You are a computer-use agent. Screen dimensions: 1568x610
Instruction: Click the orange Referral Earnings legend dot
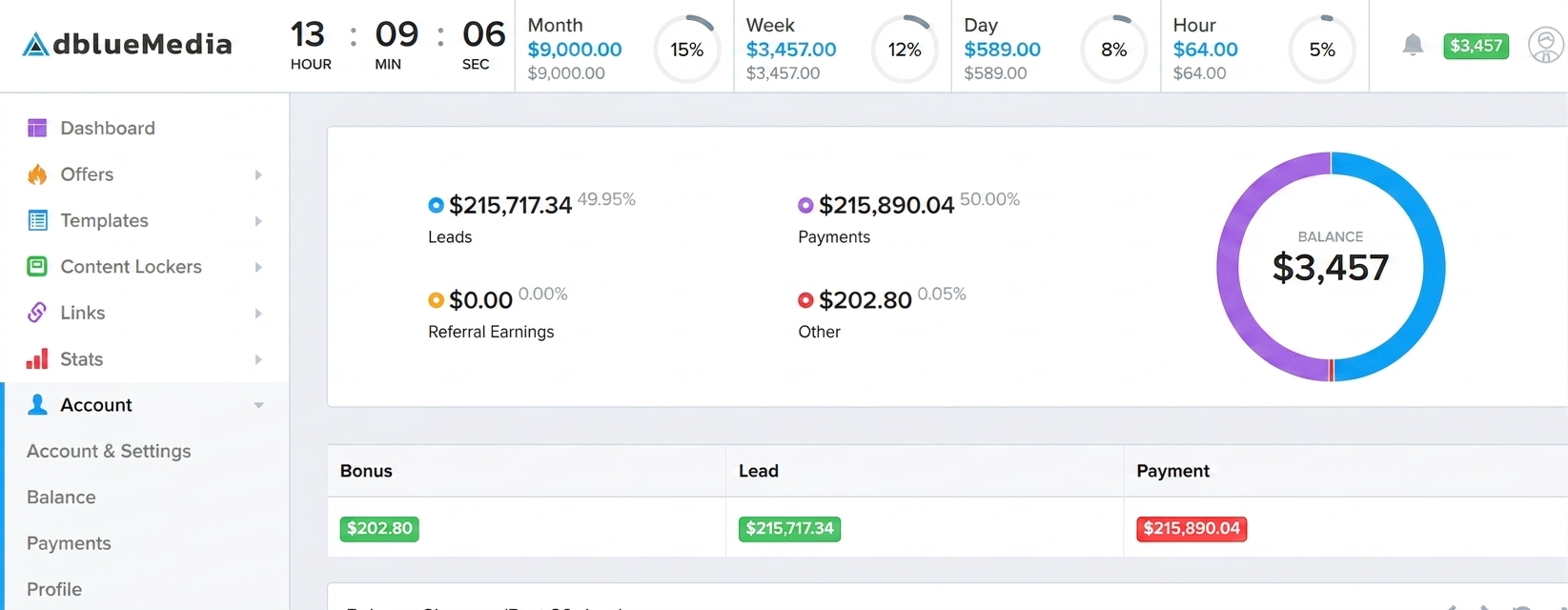(436, 300)
